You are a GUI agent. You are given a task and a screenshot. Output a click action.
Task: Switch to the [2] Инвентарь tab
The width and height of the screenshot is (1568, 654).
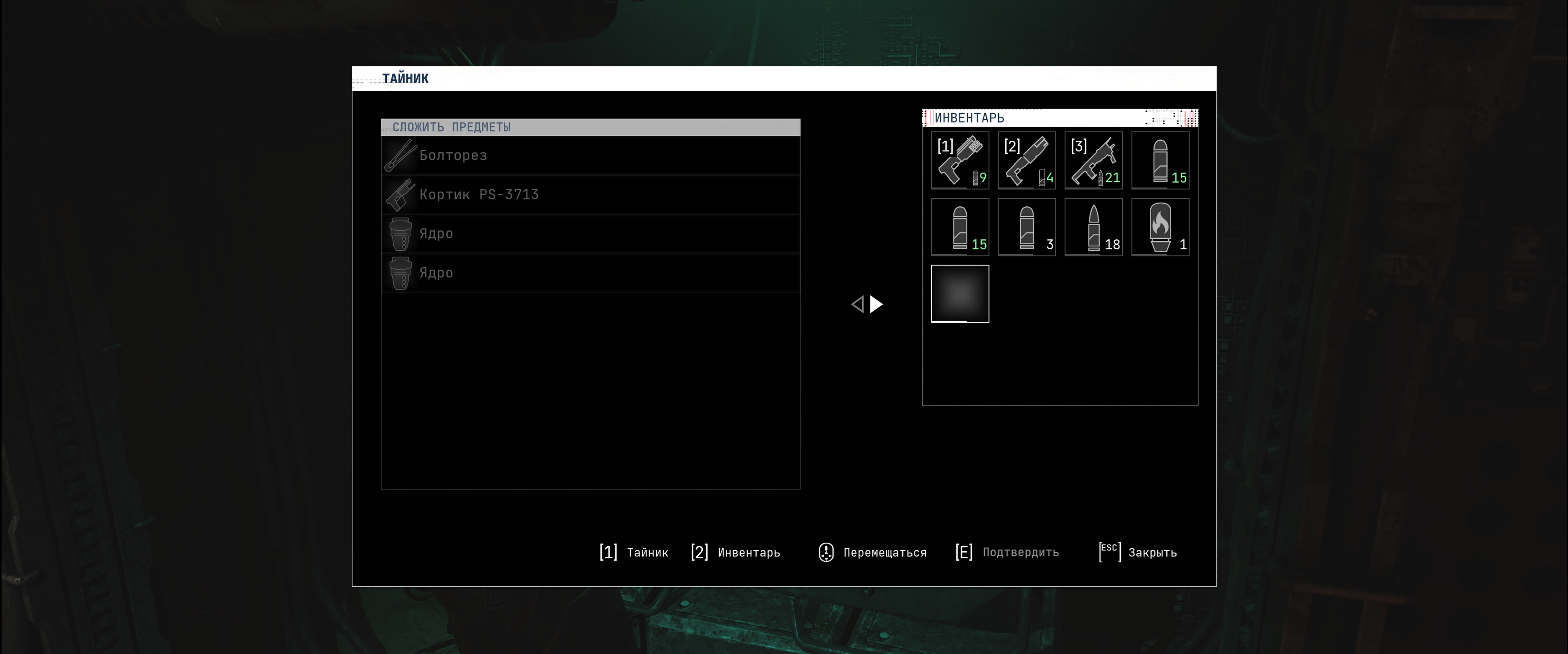point(735,552)
